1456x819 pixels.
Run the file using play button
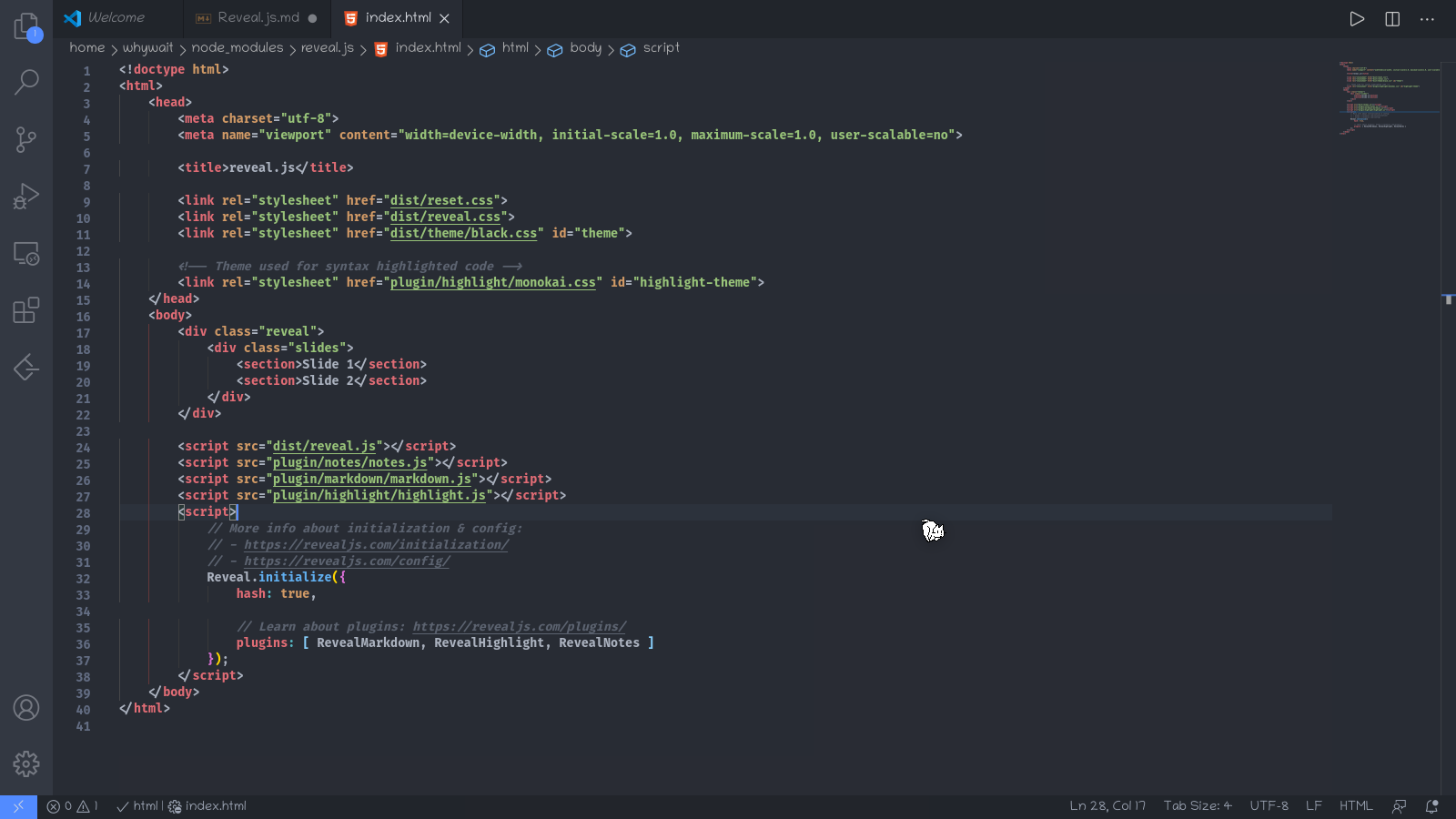[x=1357, y=19]
